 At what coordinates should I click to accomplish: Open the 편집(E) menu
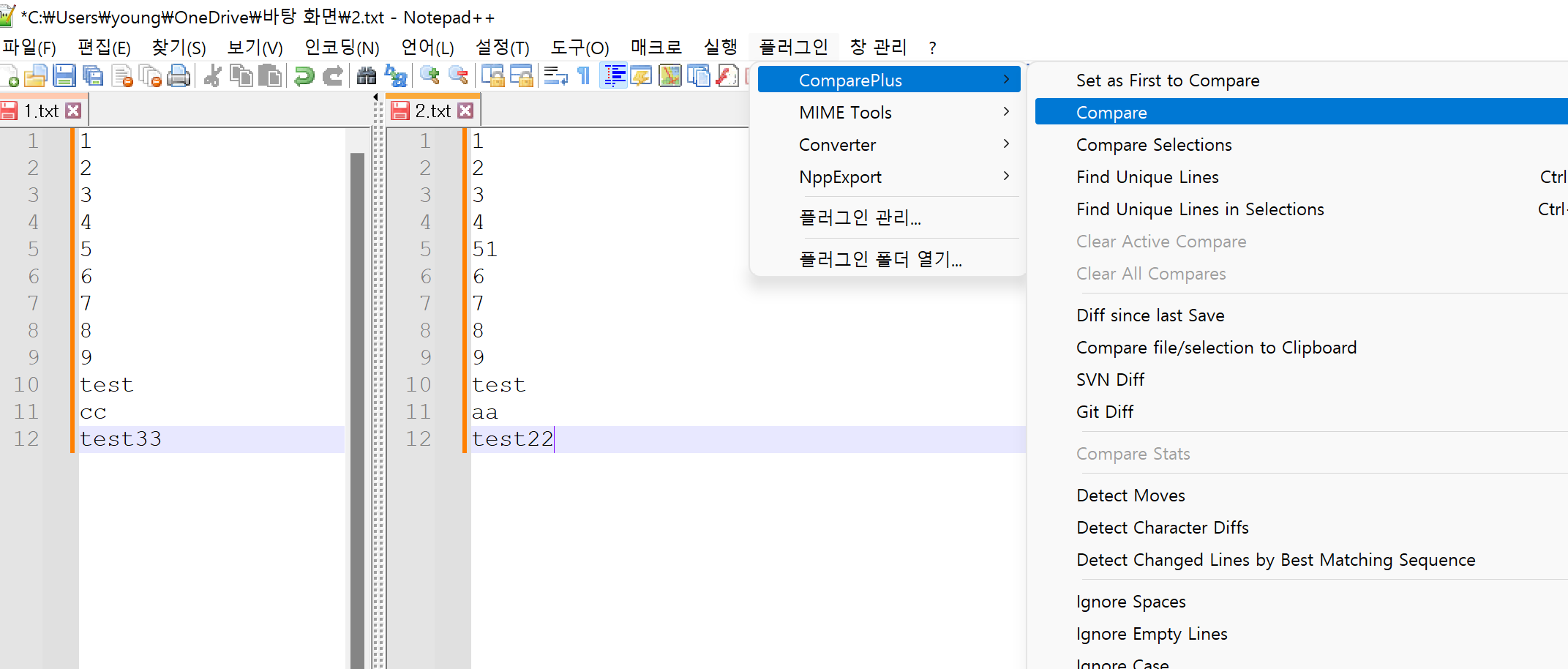[104, 48]
